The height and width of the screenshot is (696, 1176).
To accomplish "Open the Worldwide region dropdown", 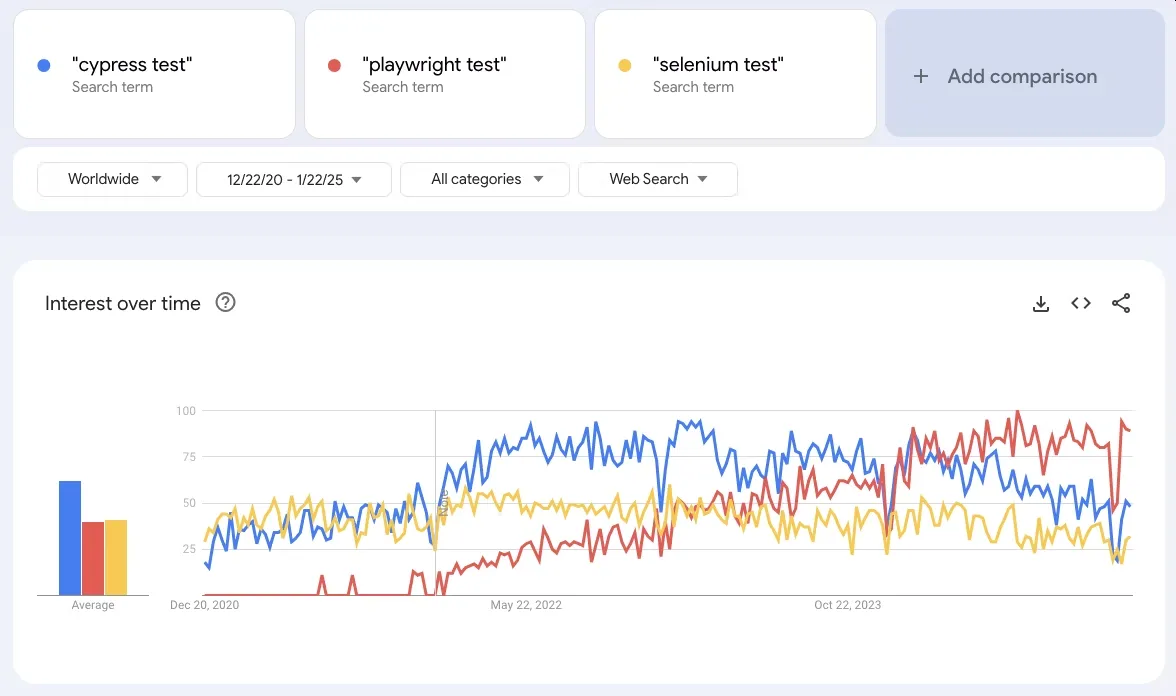I will [x=112, y=179].
